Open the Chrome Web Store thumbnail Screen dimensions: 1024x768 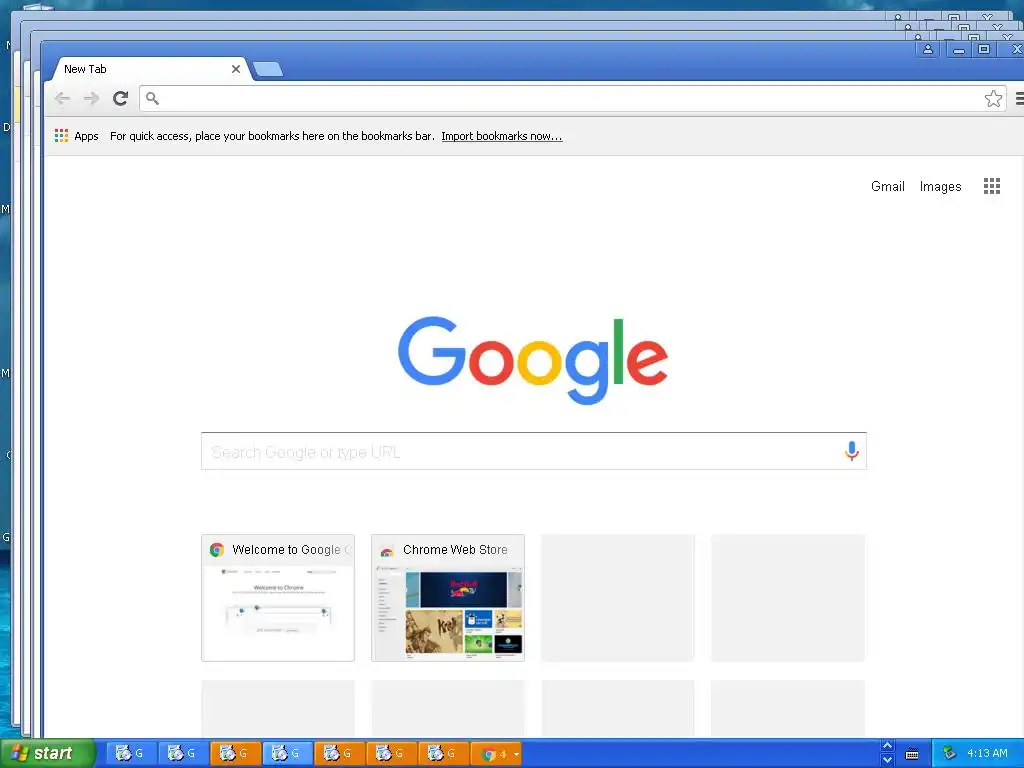448,598
